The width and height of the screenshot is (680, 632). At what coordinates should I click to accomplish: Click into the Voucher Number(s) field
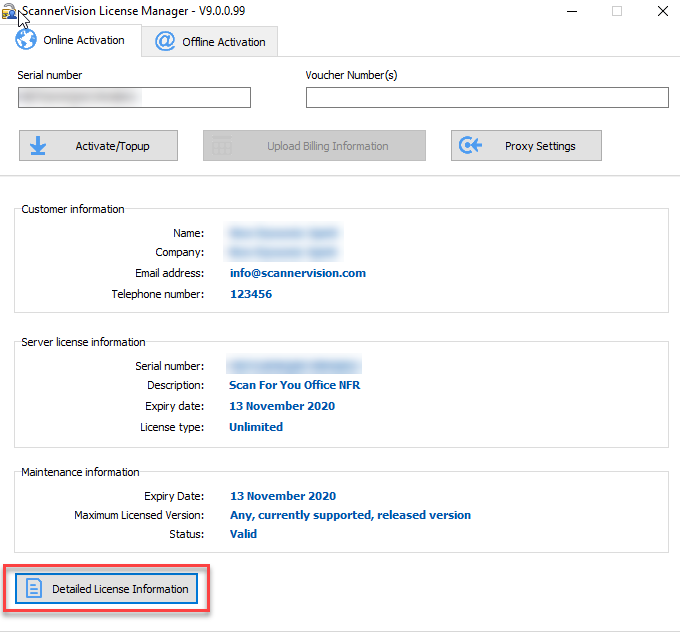[x=487, y=97]
